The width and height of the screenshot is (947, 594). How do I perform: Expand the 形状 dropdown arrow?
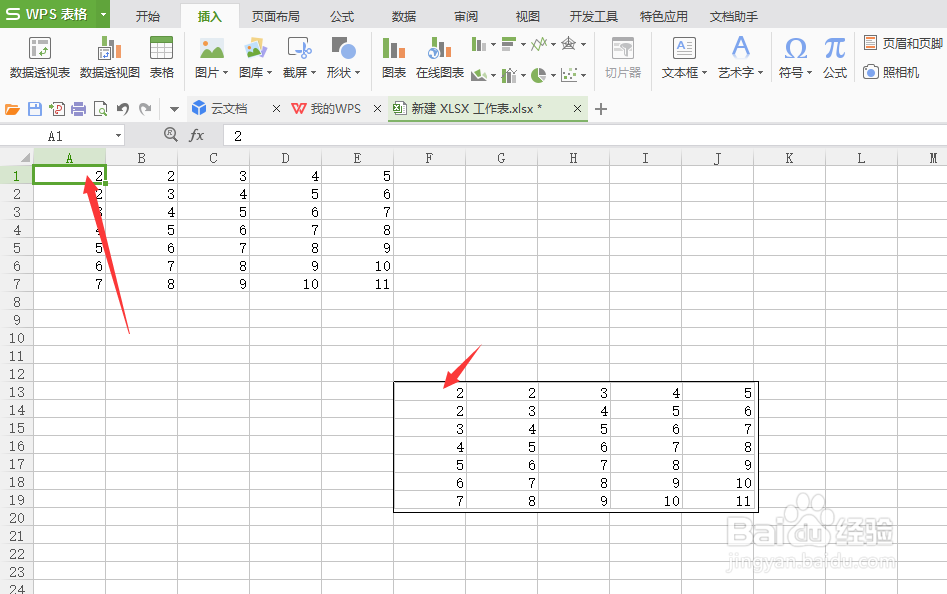pos(358,73)
